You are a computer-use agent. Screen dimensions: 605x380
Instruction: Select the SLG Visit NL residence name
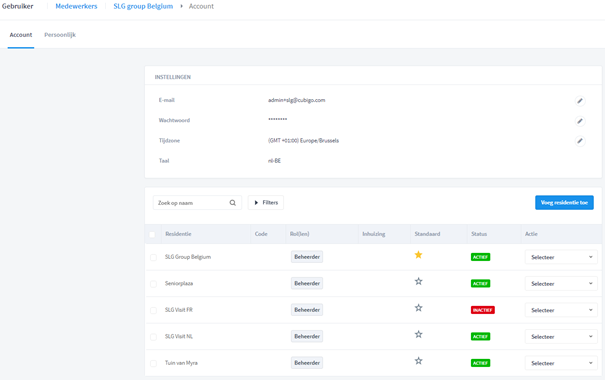179,336
